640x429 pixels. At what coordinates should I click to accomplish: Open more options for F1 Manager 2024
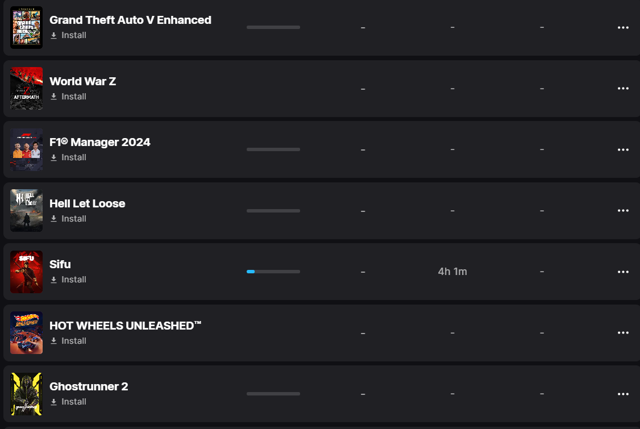click(x=623, y=149)
